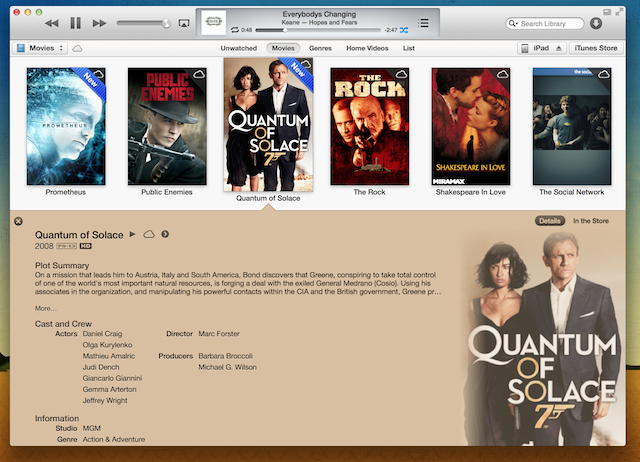Close the movie details panel
The width and height of the screenshot is (640, 462).
[18, 221]
